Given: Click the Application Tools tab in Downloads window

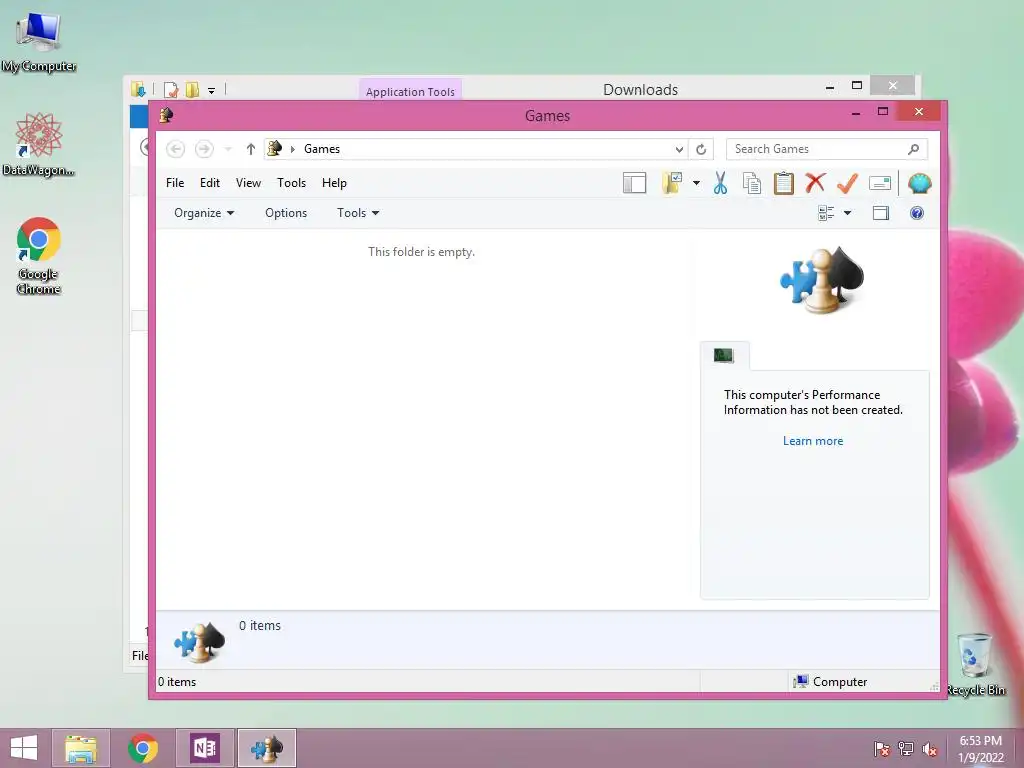Looking at the screenshot, I should (410, 91).
